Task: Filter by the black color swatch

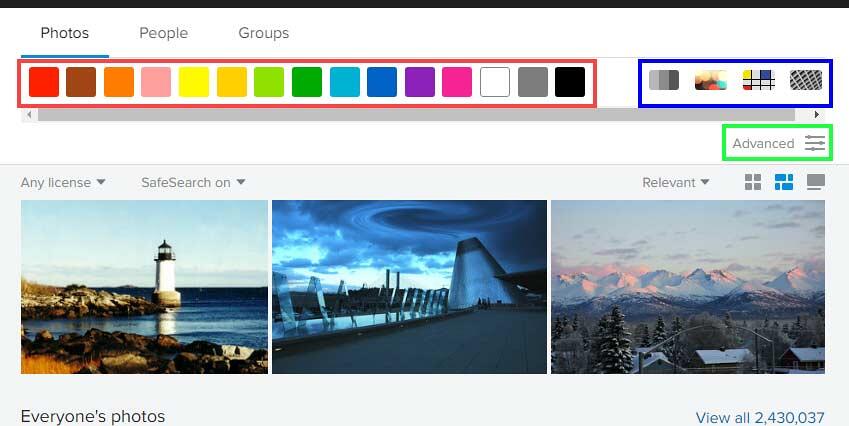Action: point(570,82)
